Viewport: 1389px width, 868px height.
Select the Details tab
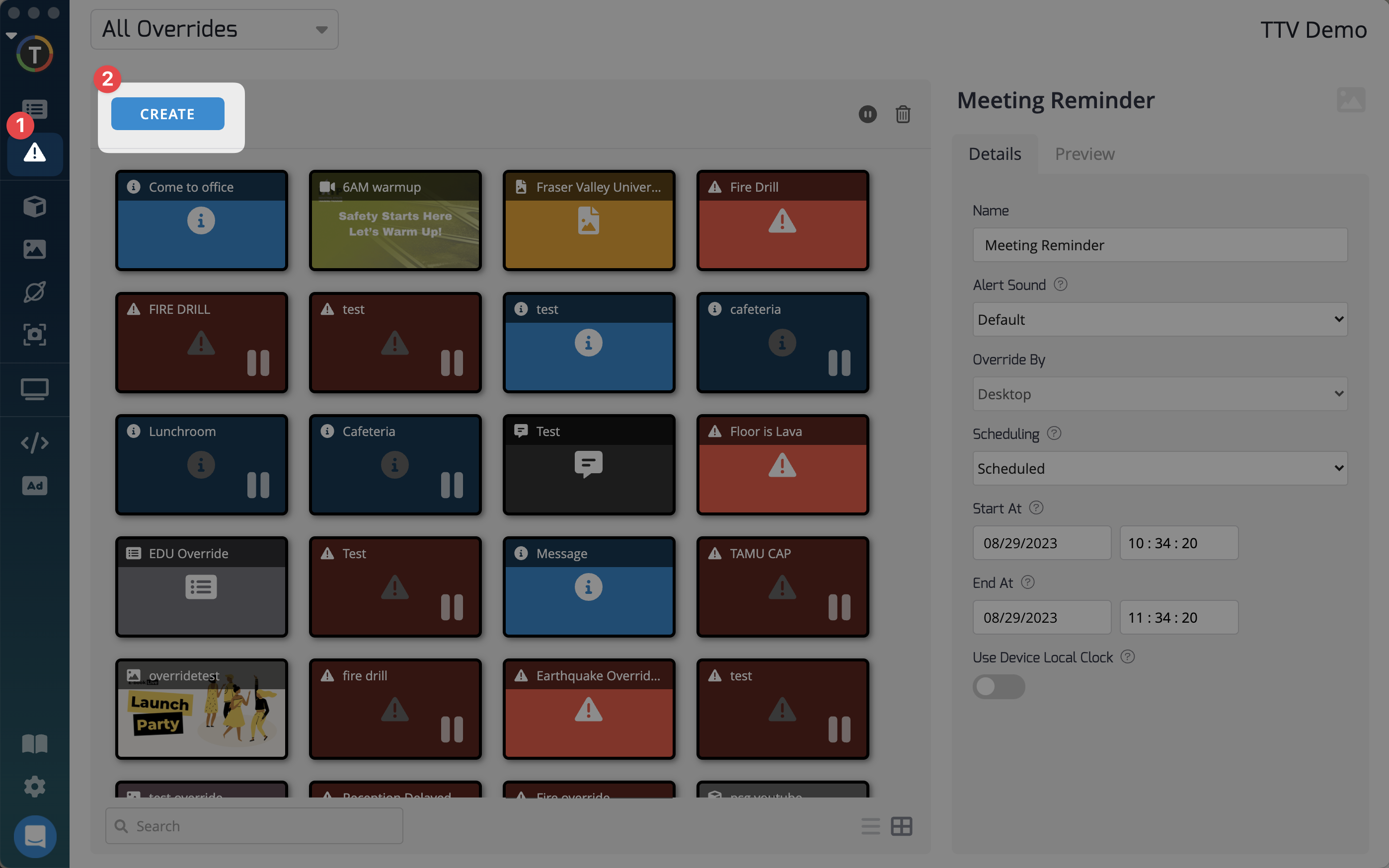[995, 154]
